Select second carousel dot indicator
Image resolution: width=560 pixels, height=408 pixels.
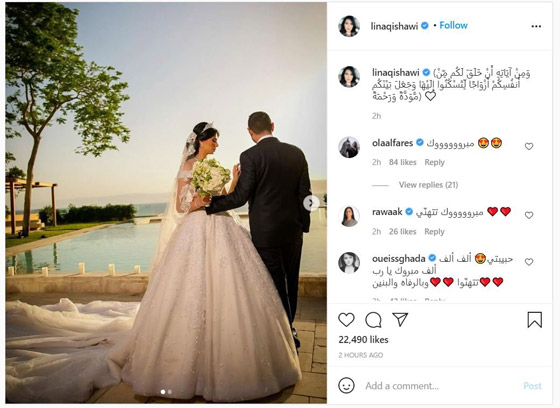[170, 392]
